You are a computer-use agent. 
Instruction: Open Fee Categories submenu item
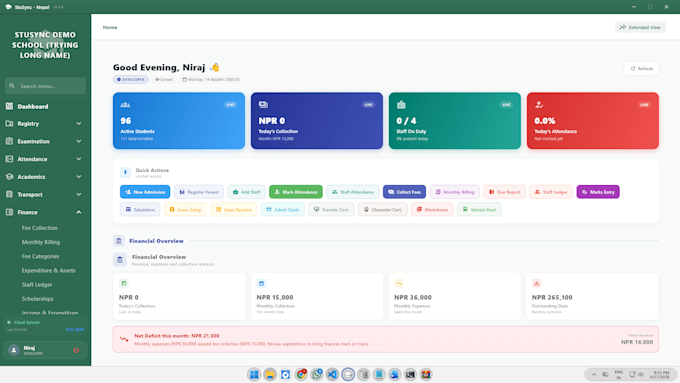tap(40, 256)
